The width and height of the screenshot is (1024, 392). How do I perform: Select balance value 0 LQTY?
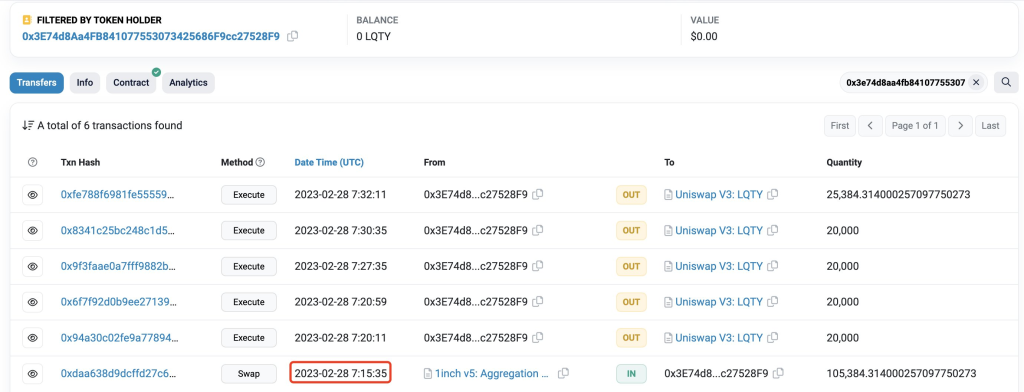click(x=373, y=37)
